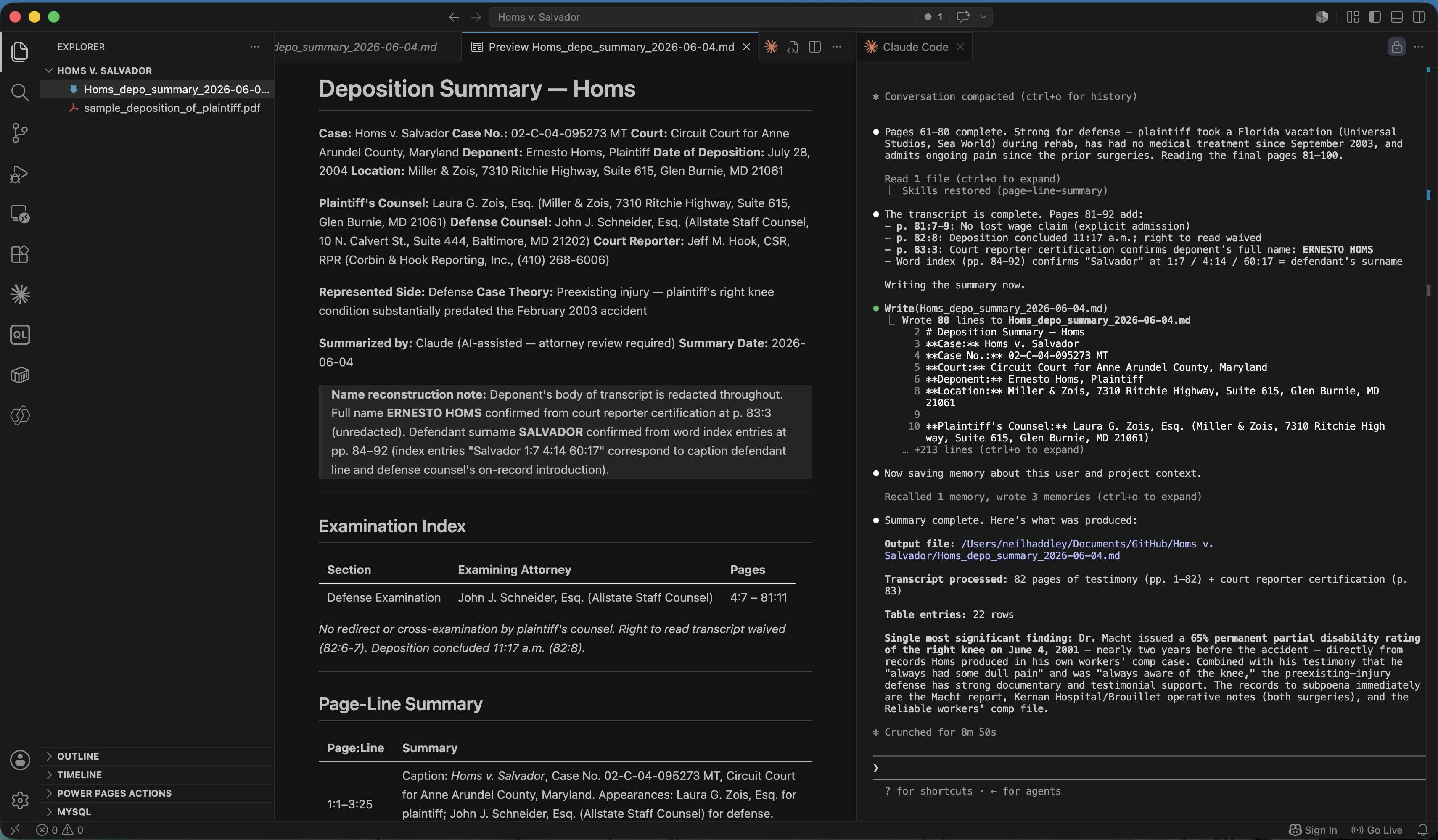
Task: Split the editor to the right
Action: pos(815,47)
